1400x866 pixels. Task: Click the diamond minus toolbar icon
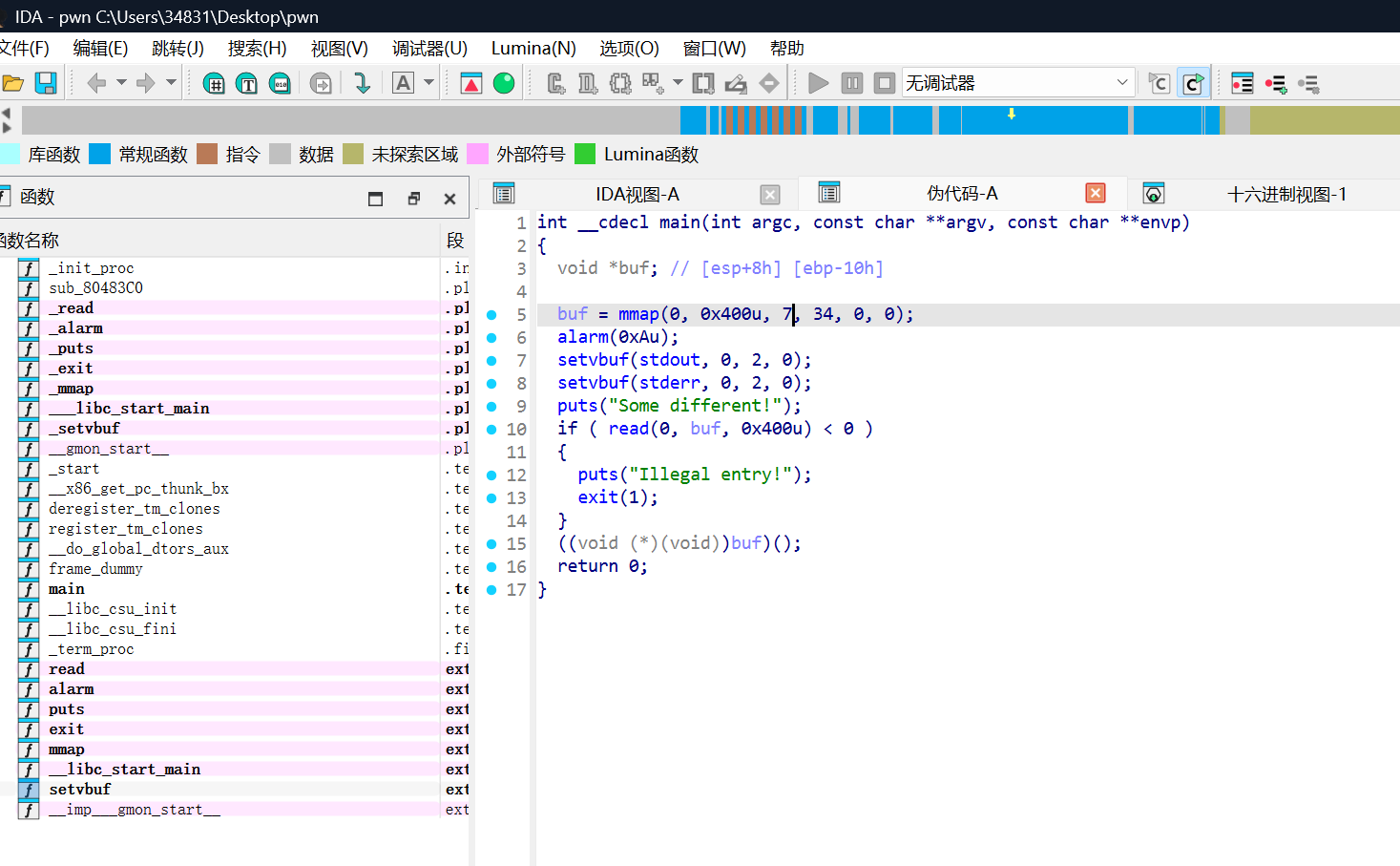768,84
